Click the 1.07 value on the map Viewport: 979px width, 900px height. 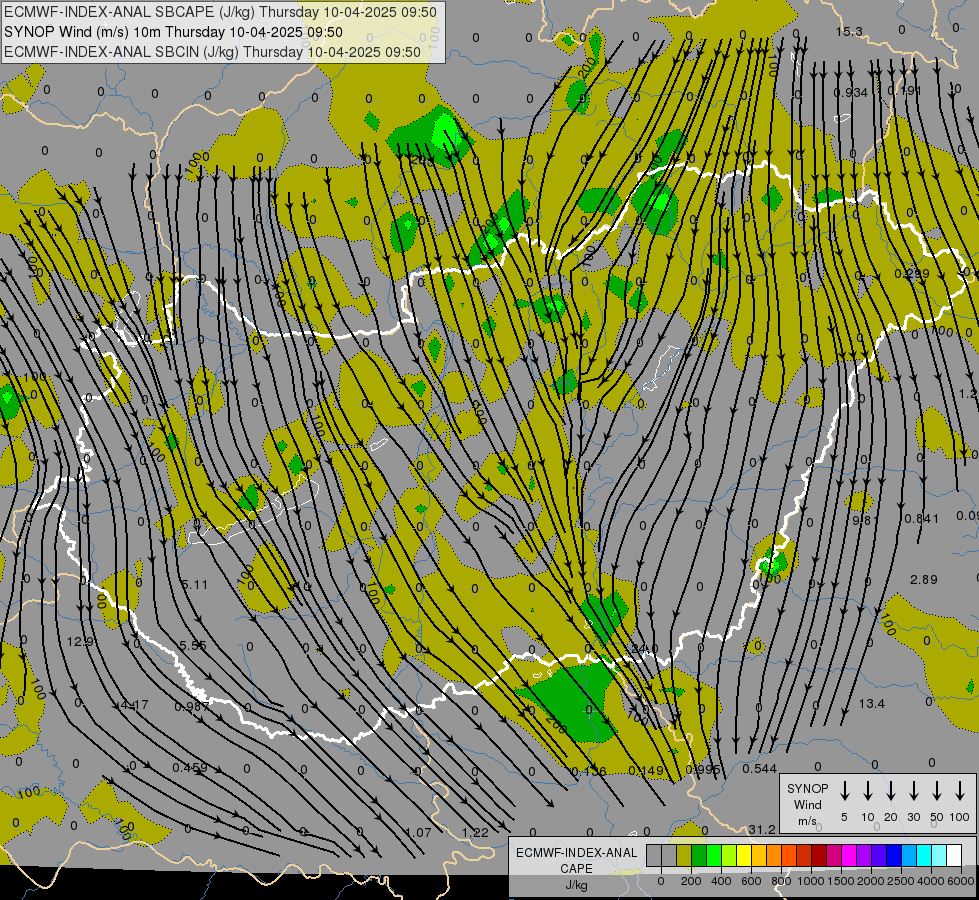click(x=418, y=832)
